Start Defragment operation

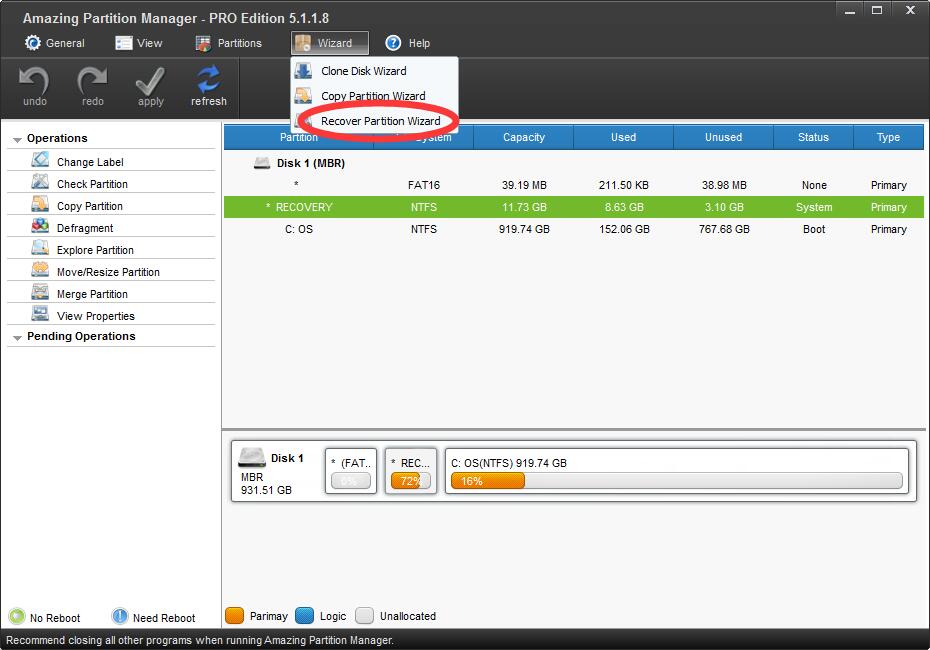click(111, 227)
